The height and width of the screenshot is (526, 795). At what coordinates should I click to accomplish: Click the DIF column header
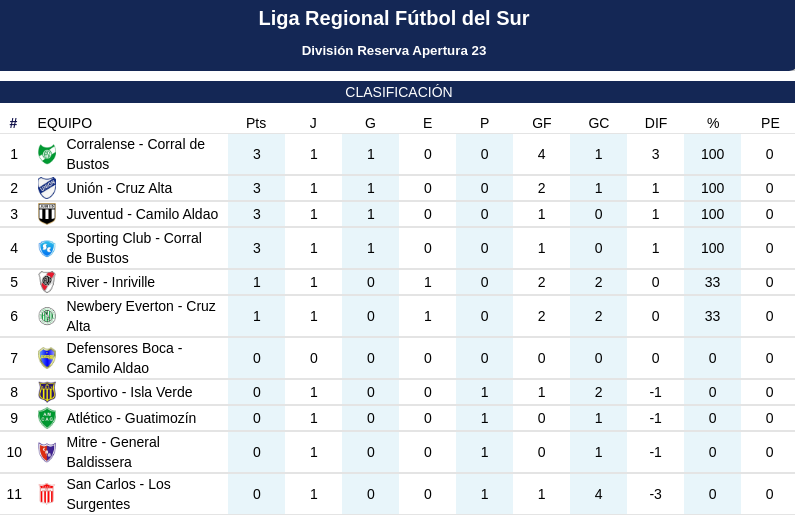pyautogui.click(x=656, y=123)
